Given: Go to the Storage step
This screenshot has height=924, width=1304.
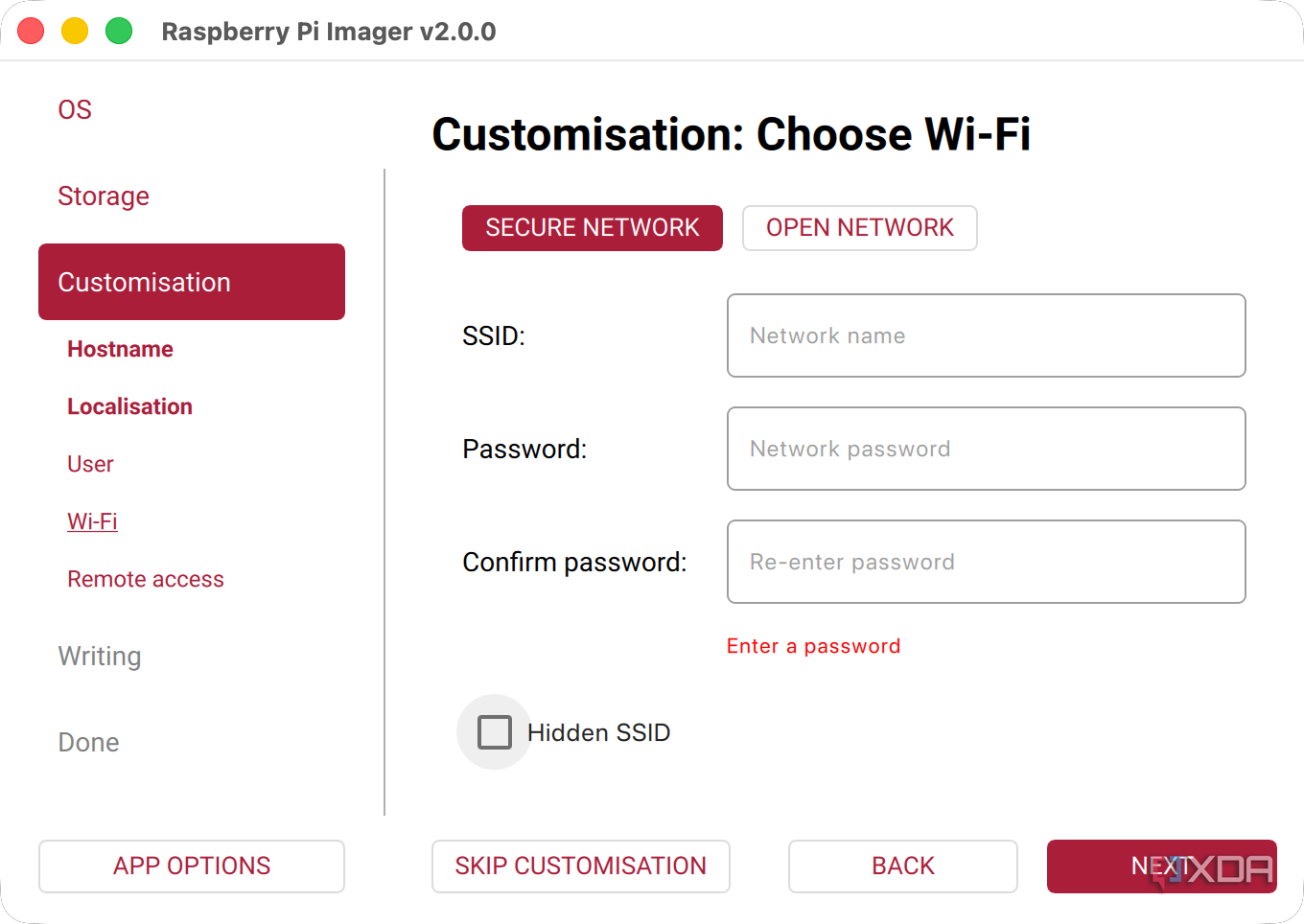Looking at the screenshot, I should [104, 196].
